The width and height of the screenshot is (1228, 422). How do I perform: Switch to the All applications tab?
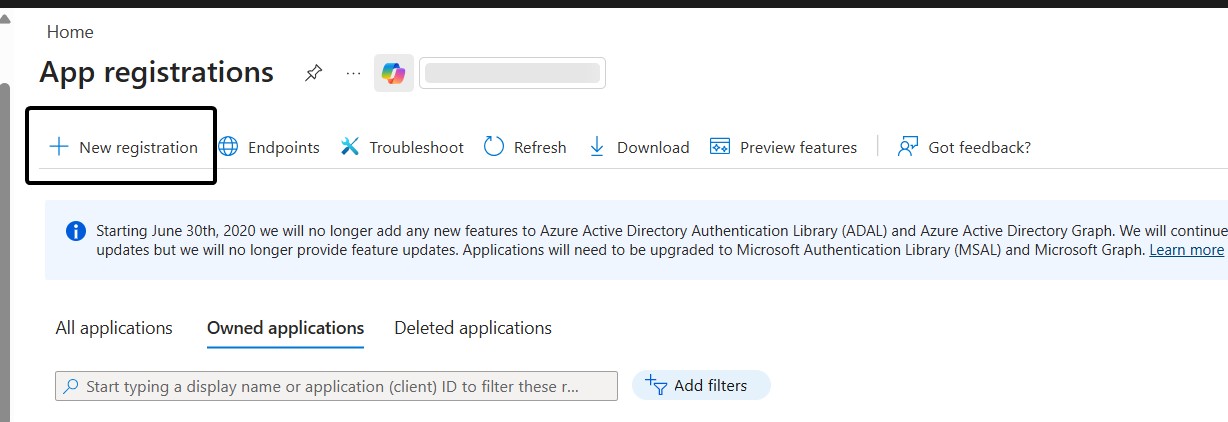[114, 328]
